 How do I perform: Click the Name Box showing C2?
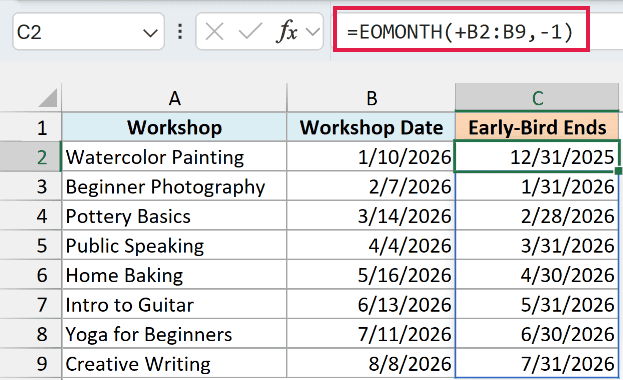pos(88,31)
